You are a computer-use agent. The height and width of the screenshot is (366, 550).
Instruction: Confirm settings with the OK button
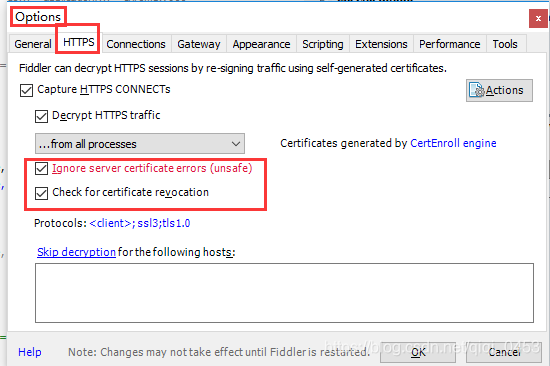coord(418,352)
